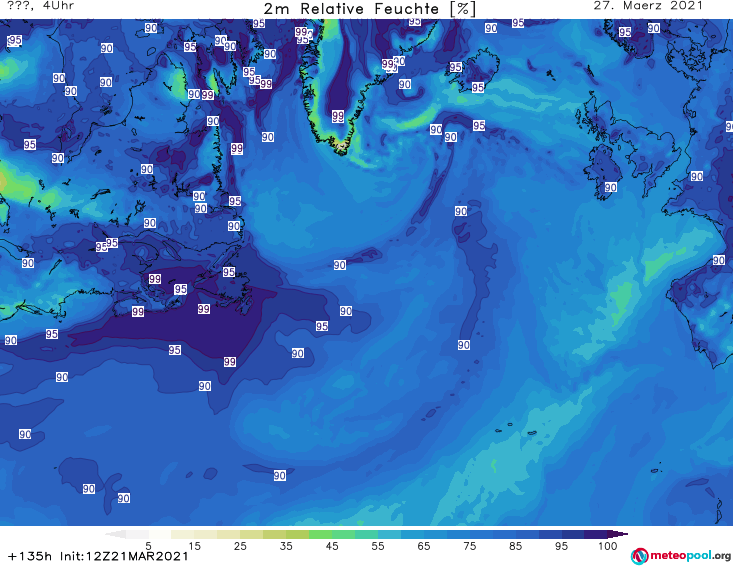Click the colorbar label '85'
Image resolution: width=733 pixels, height=566 pixels.
(515, 545)
